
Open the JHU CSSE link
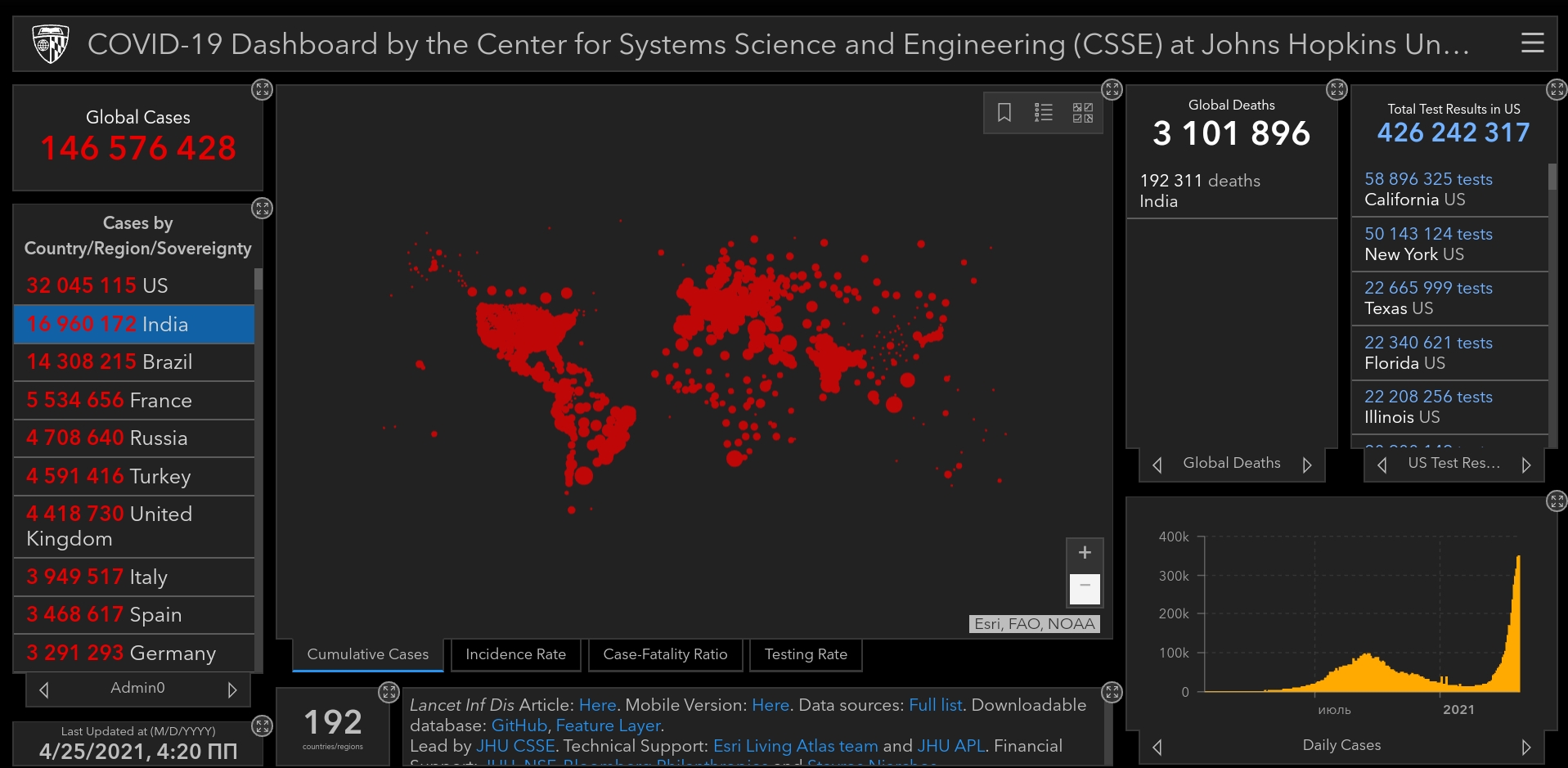[x=515, y=746]
